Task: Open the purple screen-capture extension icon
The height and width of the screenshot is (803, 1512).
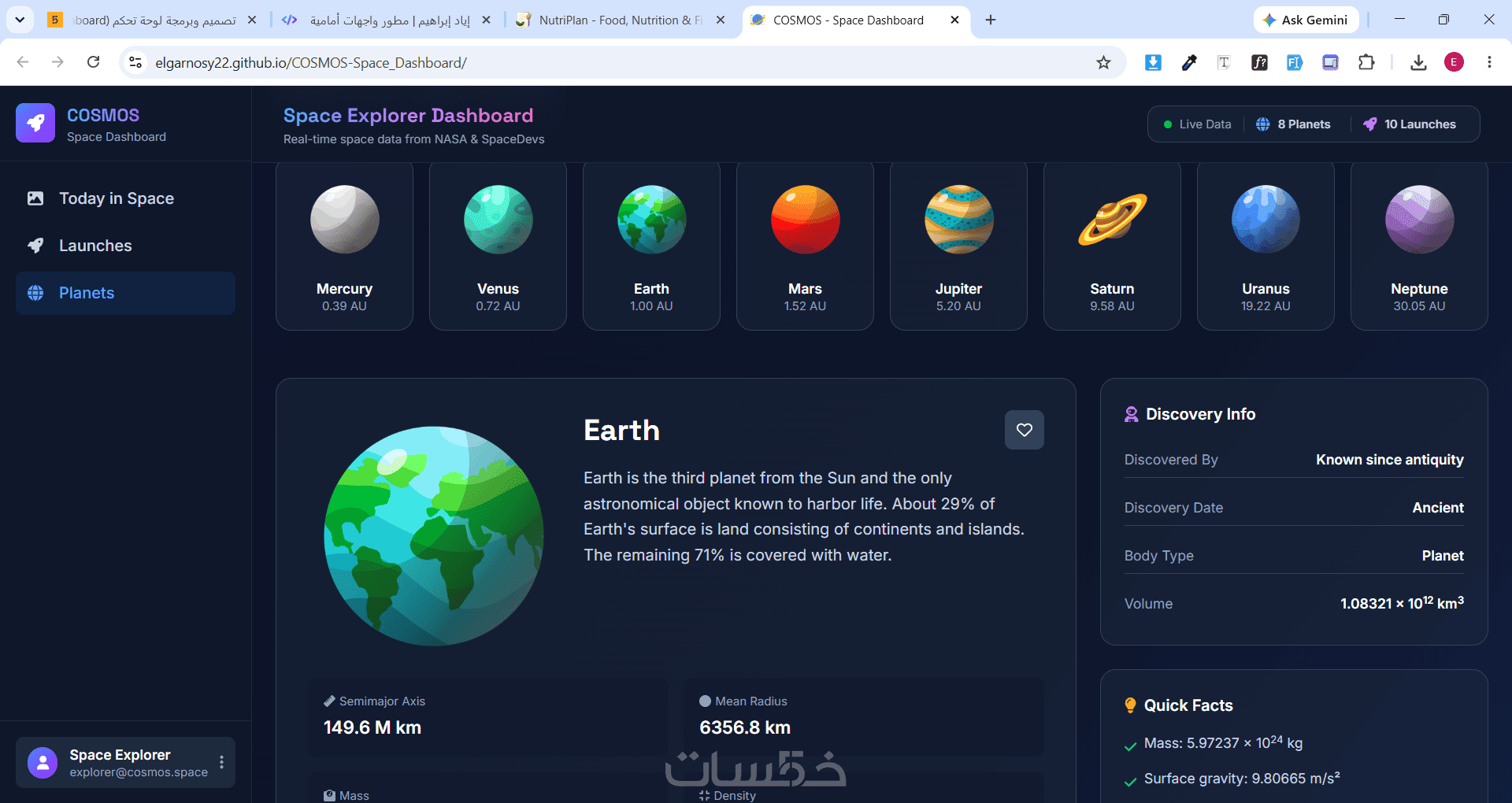Action: click(1330, 62)
